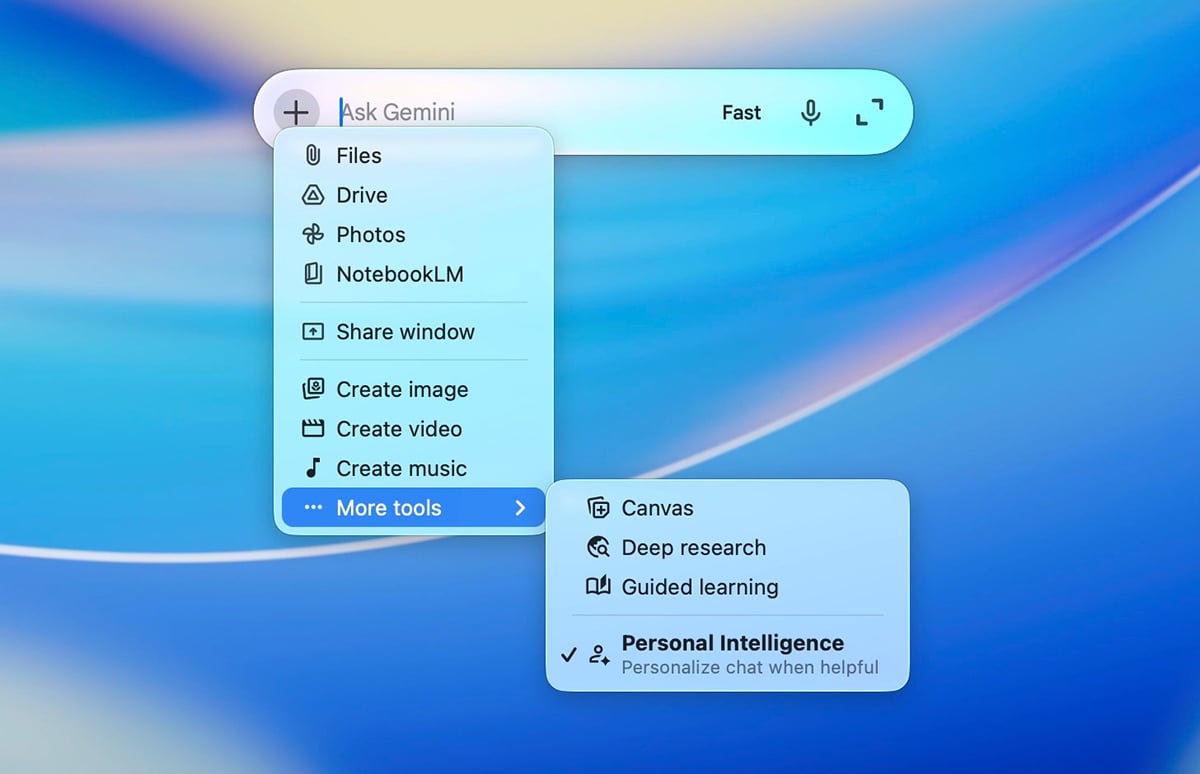Select Create music entry
This screenshot has height=774, width=1200.
click(414, 468)
